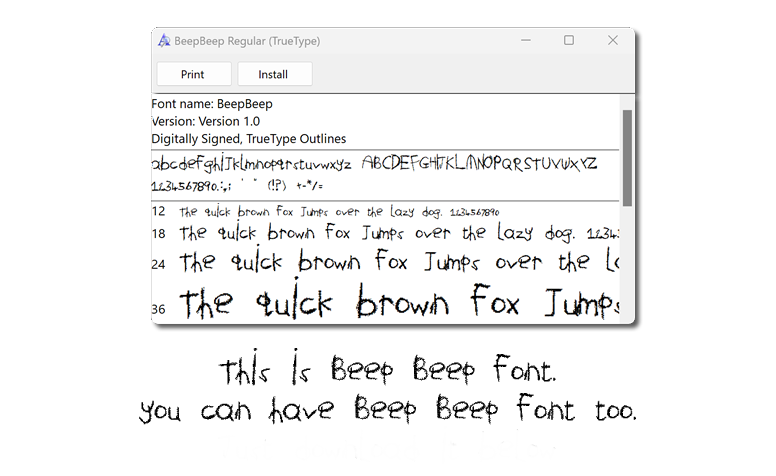776x476 pixels.
Task: Click the 12 point size label
Action: coord(158,211)
